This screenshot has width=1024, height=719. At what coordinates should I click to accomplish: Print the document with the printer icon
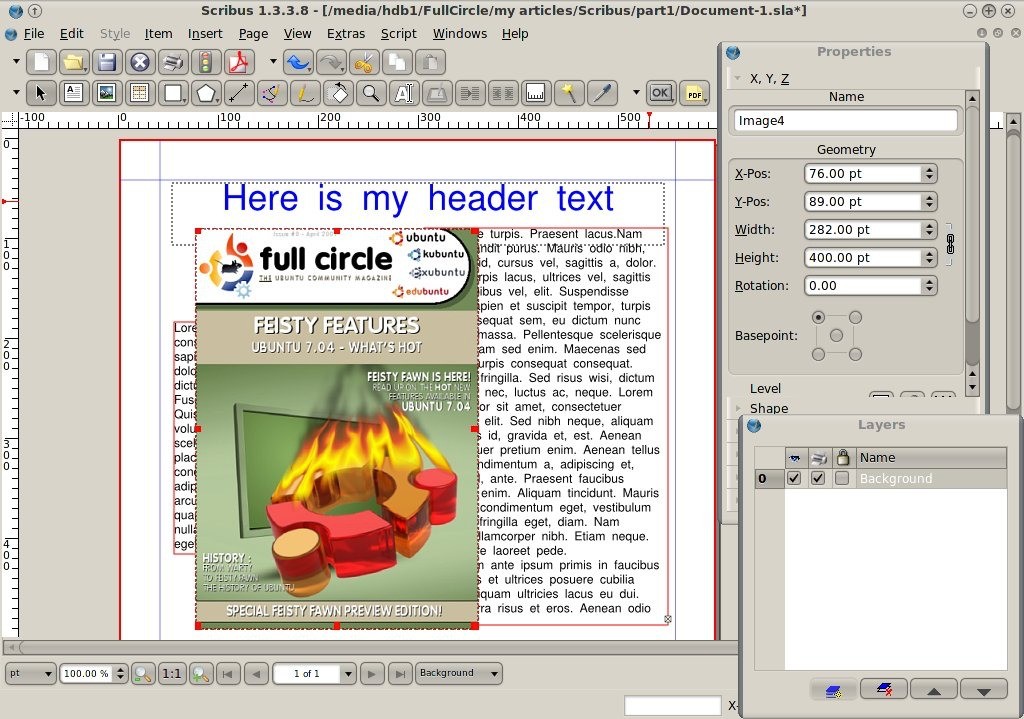click(x=173, y=62)
